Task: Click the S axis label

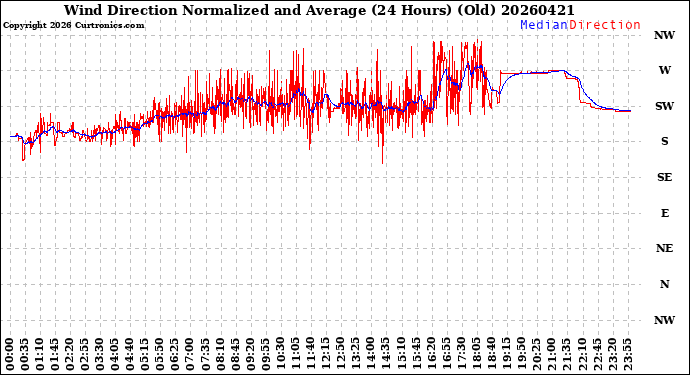Action: [x=664, y=141]
